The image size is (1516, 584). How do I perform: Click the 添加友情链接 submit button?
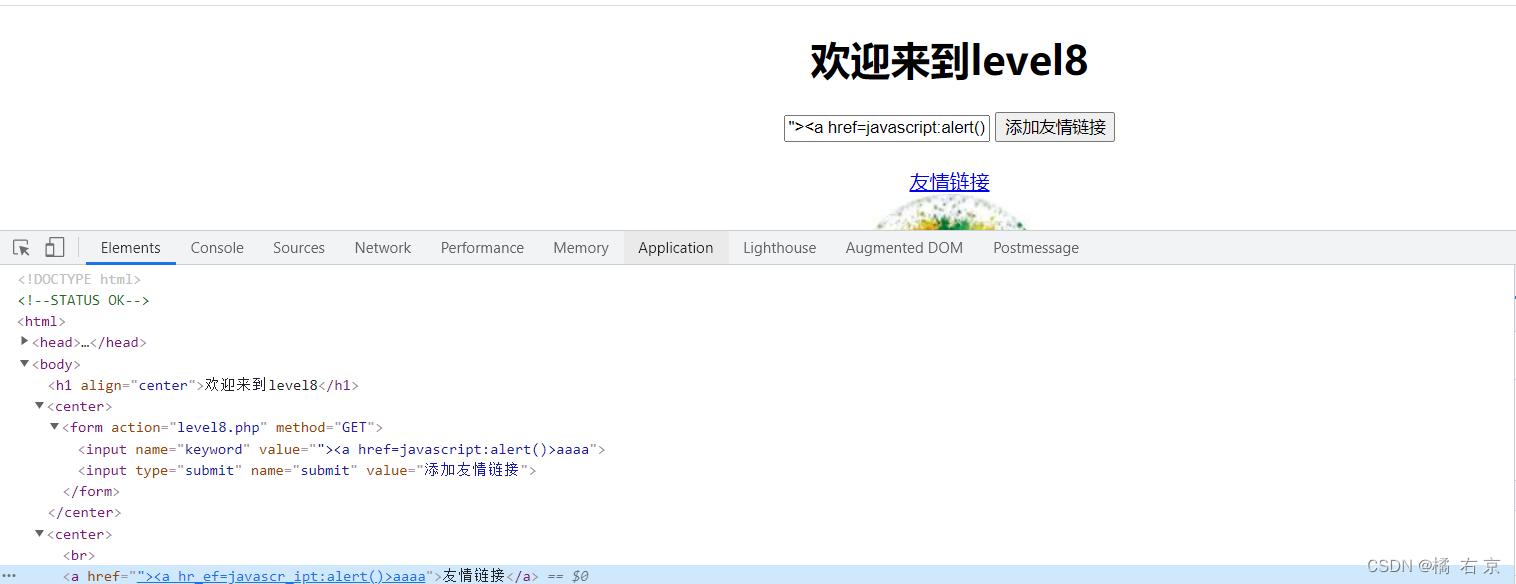click(x=1055, y=127)
